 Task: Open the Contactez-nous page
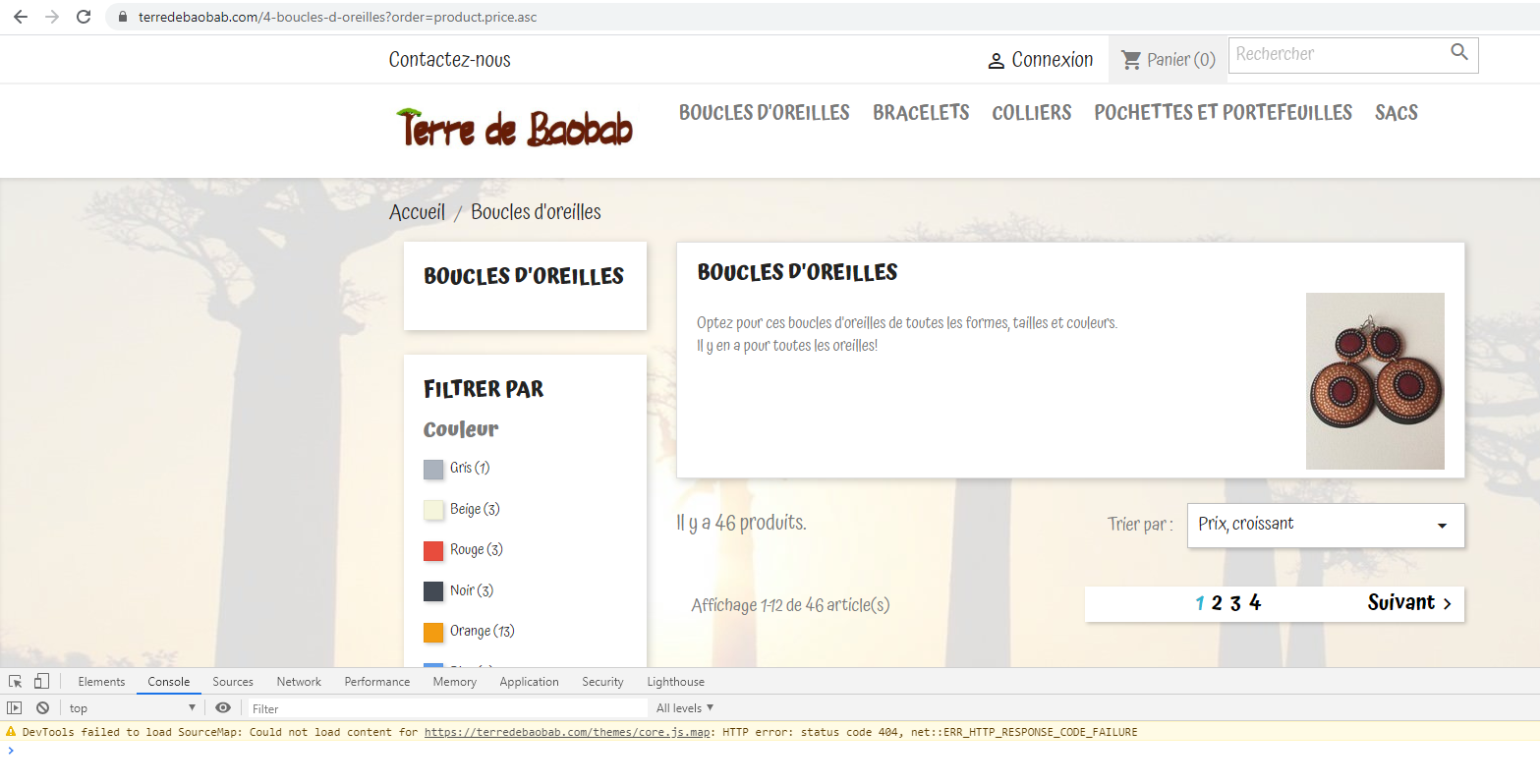pyautogui.click(x=449, y=59)
